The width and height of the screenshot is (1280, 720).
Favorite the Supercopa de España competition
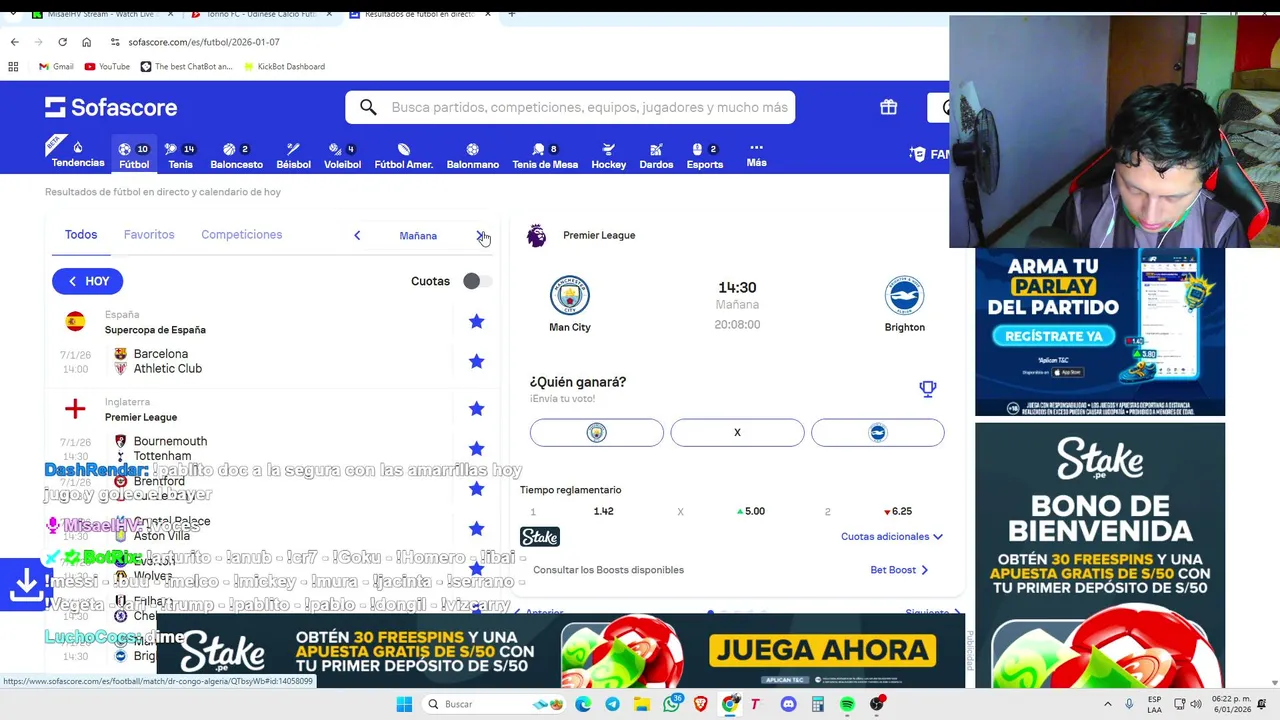(476, 321)
